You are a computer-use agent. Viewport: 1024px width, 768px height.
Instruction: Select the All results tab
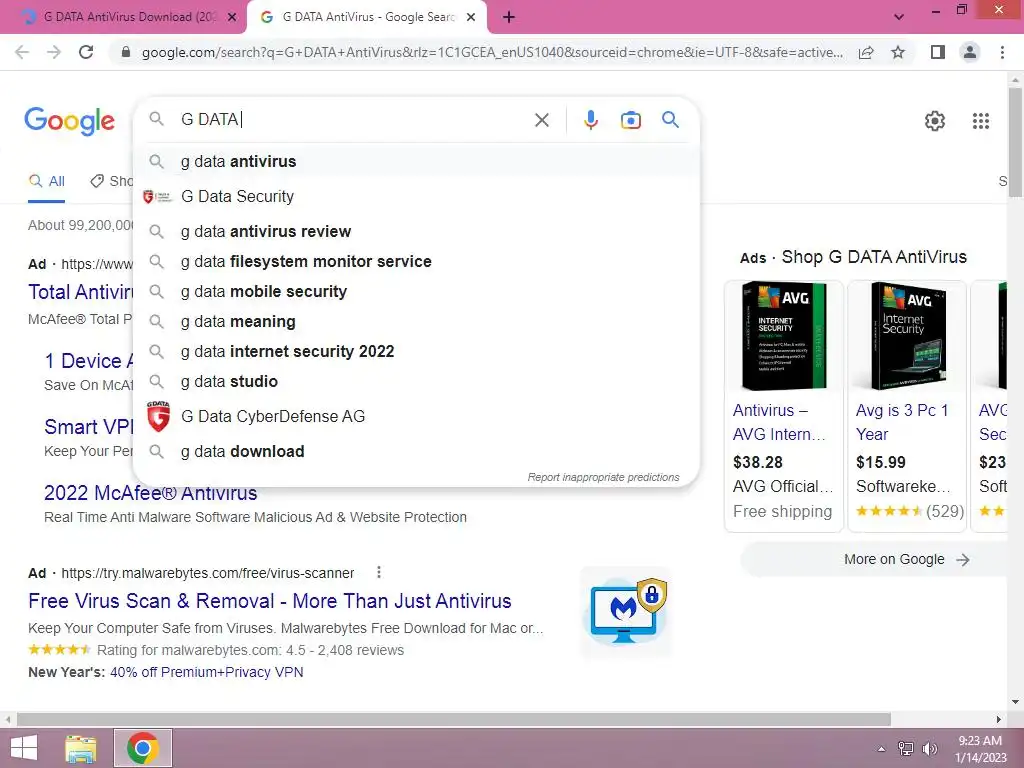pyautogui.click(x=46, y=182)
